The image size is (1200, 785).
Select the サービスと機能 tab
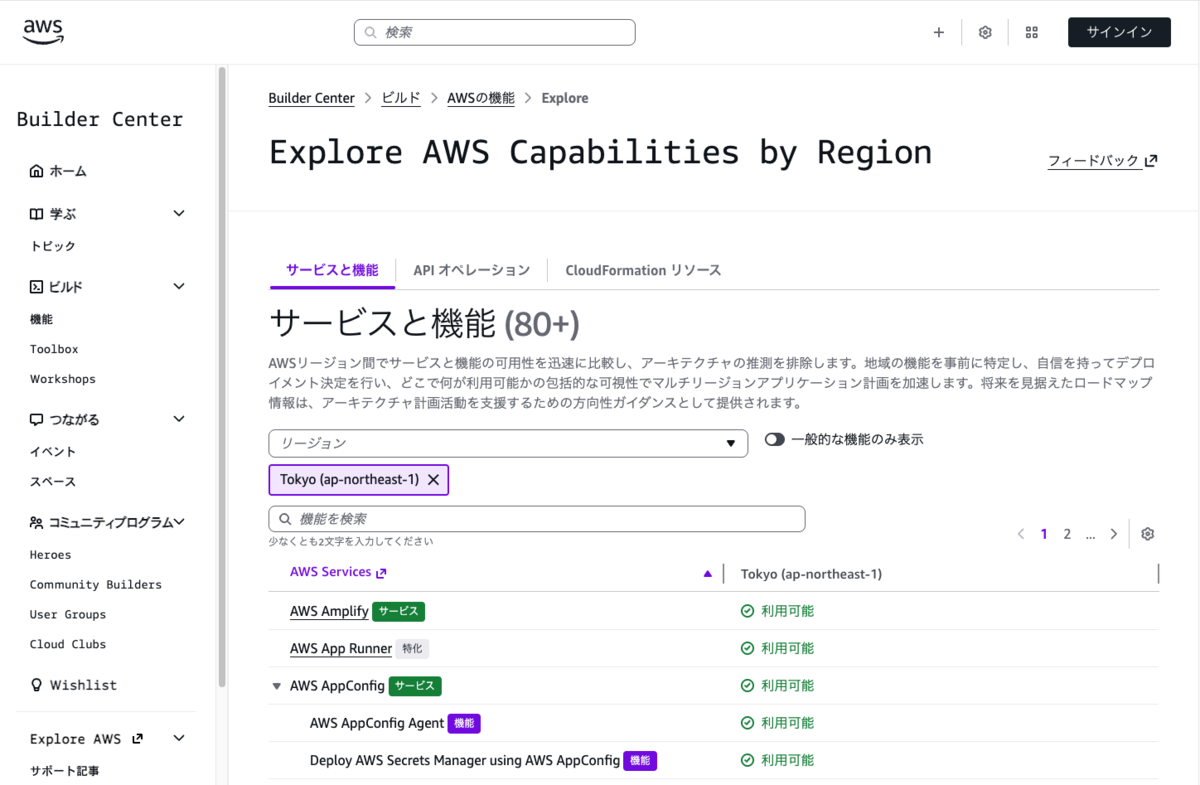pyautogui.click(x=332, y=270)
